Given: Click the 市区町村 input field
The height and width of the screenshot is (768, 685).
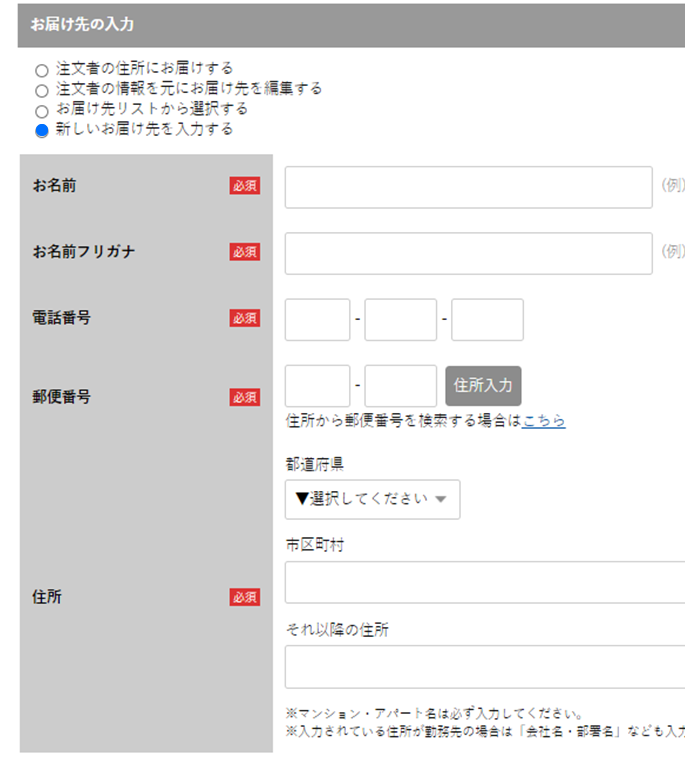Looking at the screenshot, I should pyautogui.click(x=484, y=582).
